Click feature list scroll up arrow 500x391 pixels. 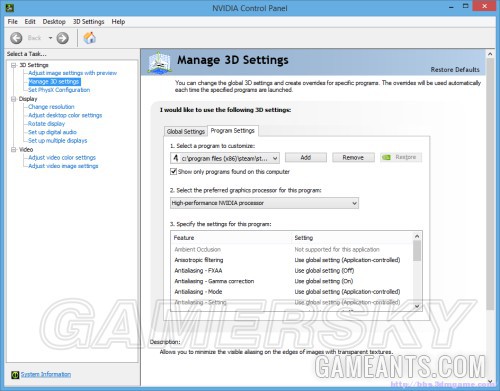pyautogui.click(x=417, y=236)
